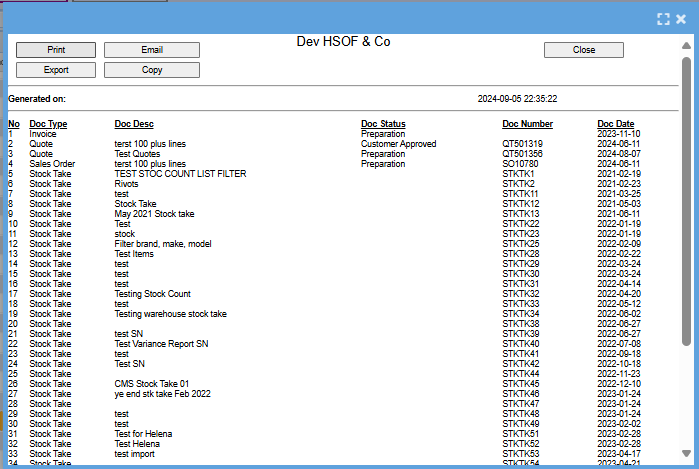Click the No column header

click(13, 124)
